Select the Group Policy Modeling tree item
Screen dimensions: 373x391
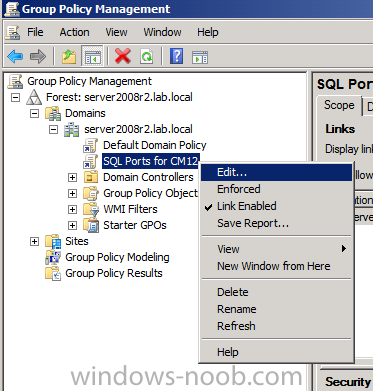click(117, 257)
